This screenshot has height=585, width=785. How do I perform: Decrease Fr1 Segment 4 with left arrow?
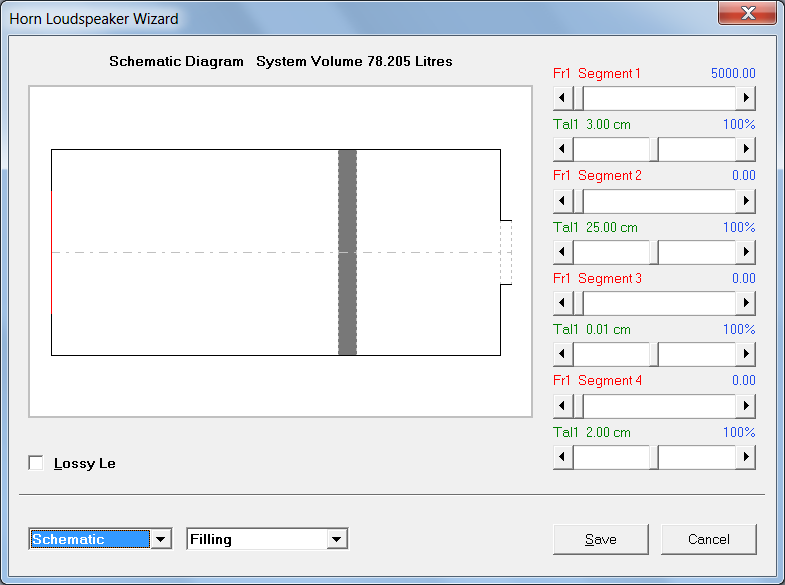563,405
